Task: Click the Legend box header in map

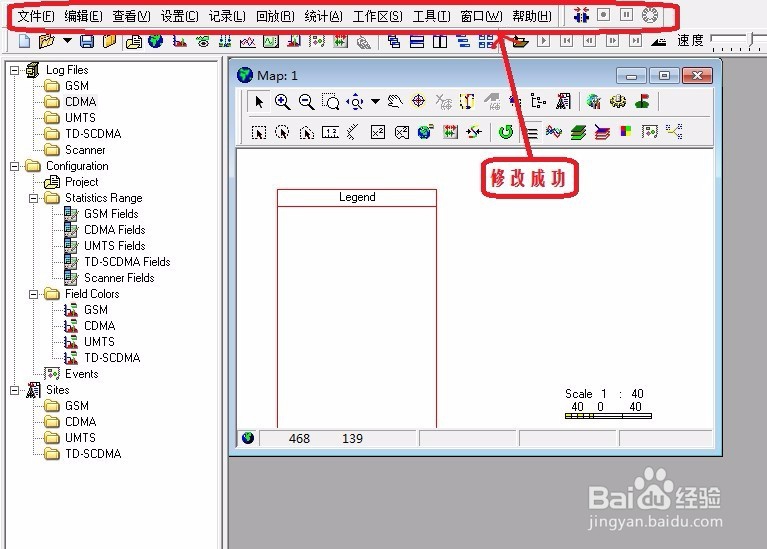Action: coord(357,198)
